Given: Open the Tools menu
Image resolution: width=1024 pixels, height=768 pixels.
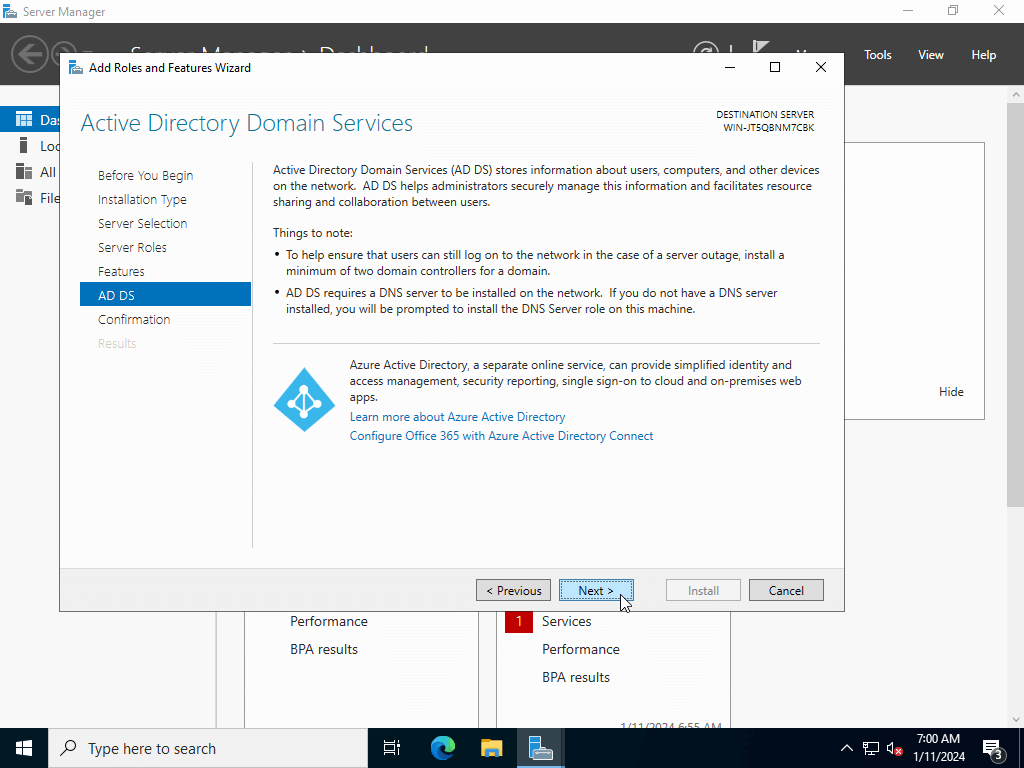Looking at the screenshot, I should click(x=877, y=55).
